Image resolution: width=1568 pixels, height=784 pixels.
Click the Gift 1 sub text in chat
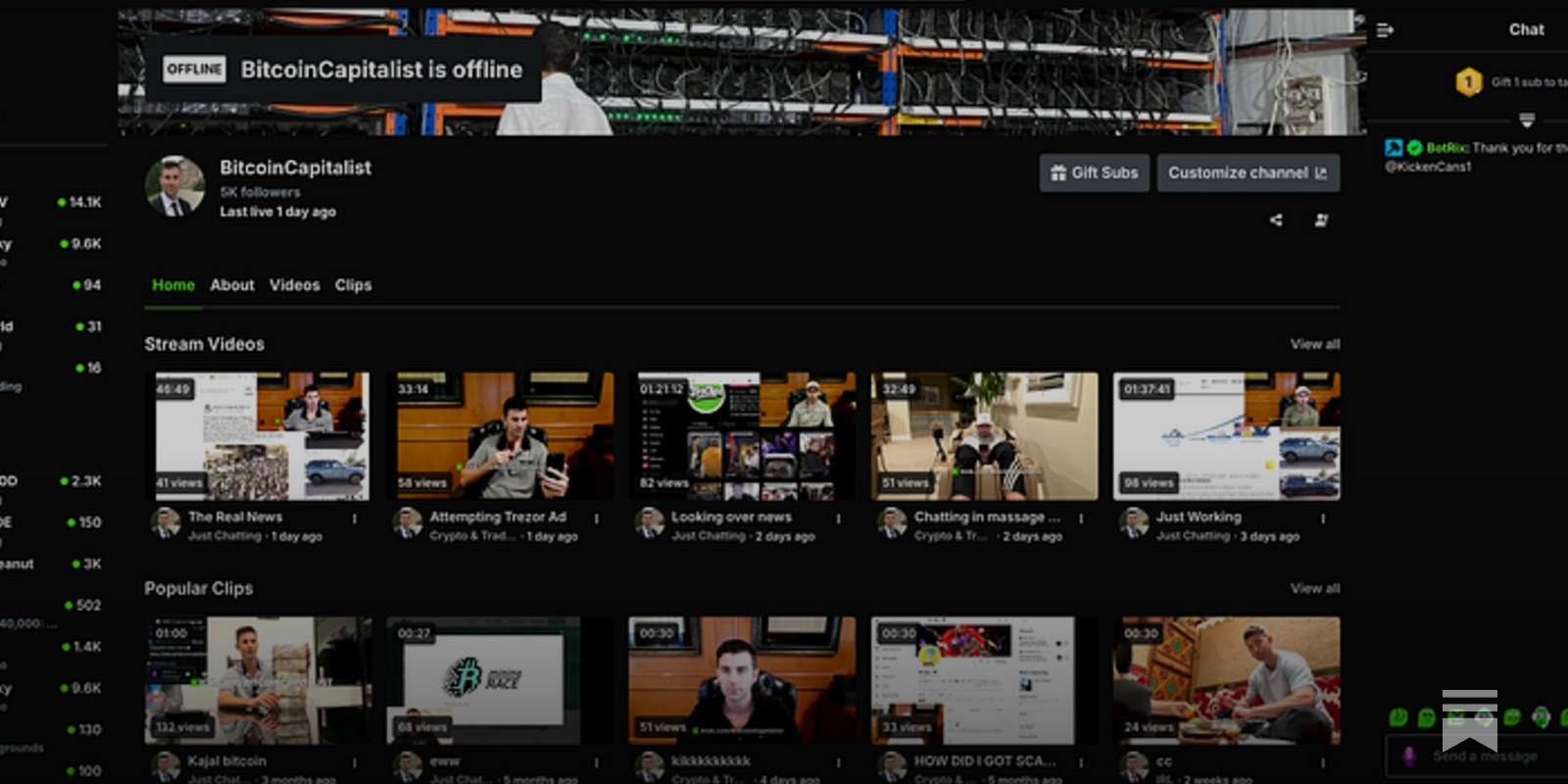(x=1529, y=82)
